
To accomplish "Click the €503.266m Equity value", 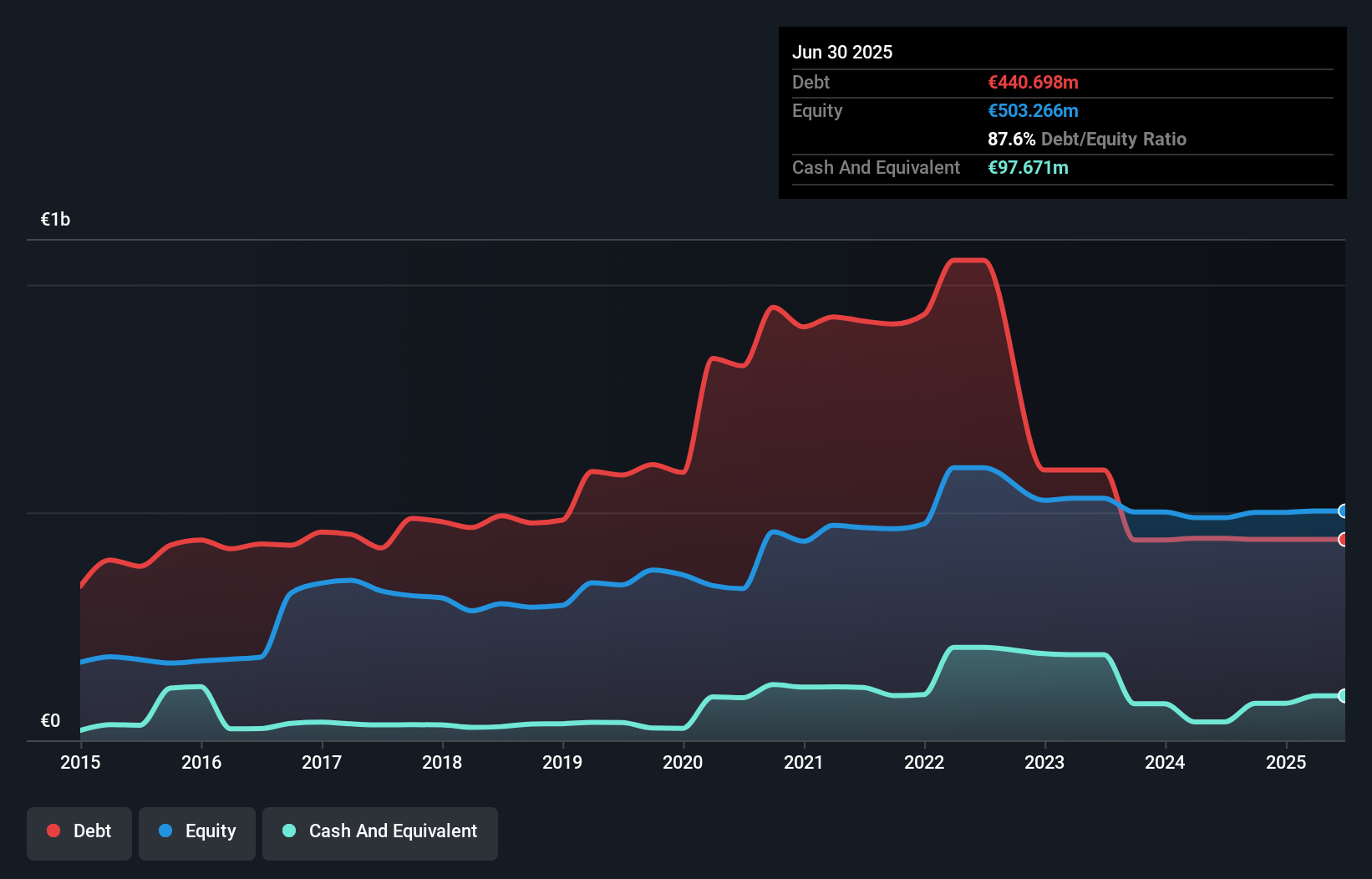I will [x=1033, y=110].
